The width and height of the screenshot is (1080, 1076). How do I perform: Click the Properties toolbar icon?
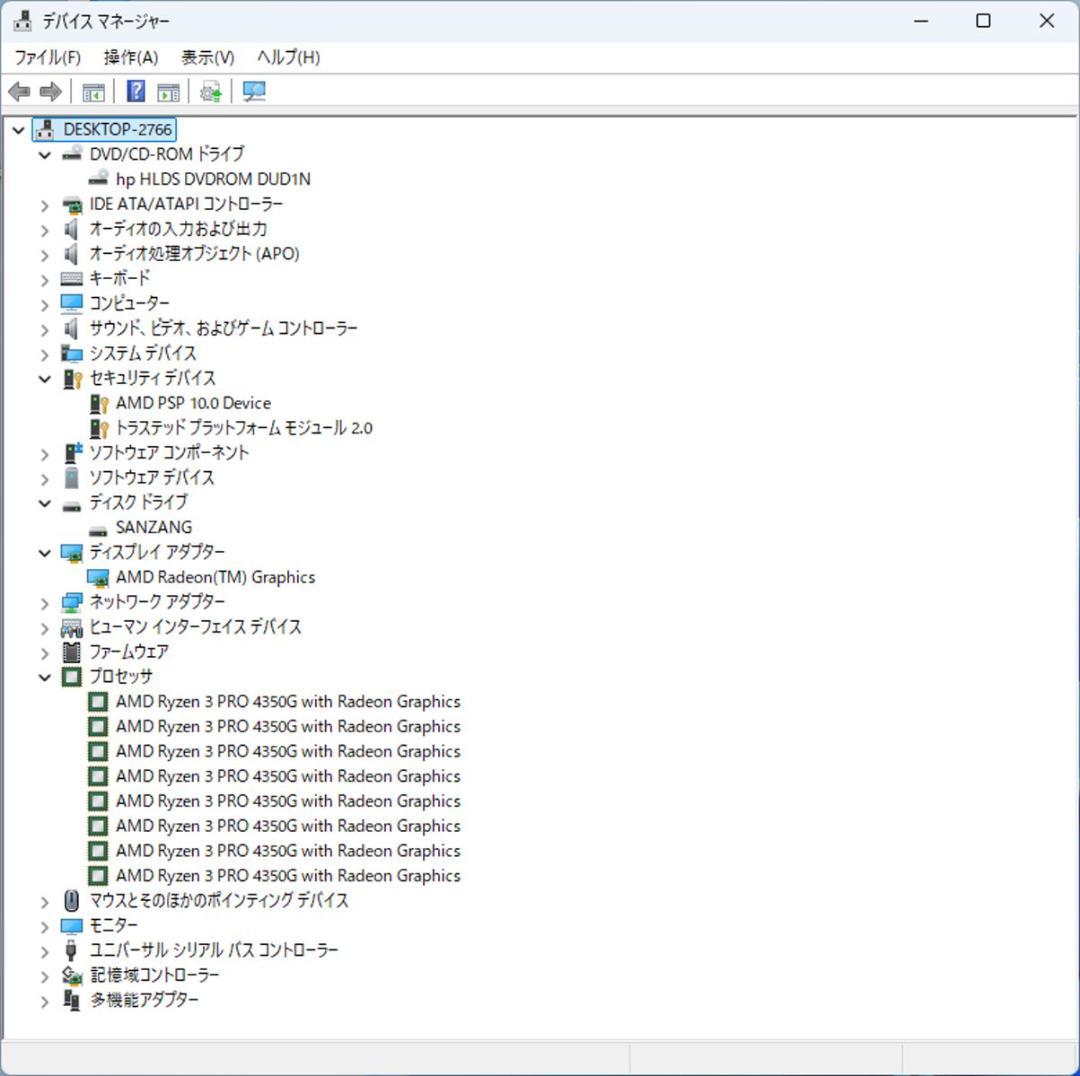[x=168, y=92]
